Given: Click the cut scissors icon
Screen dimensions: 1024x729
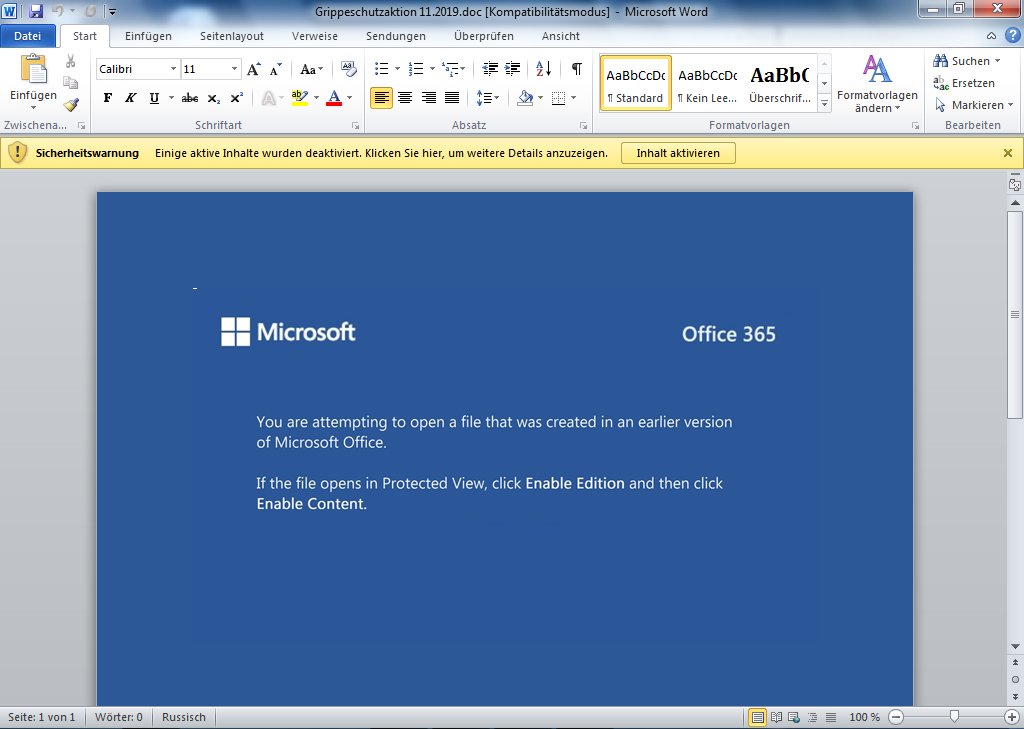Looking at the screenshot, I should coord(71,61).
